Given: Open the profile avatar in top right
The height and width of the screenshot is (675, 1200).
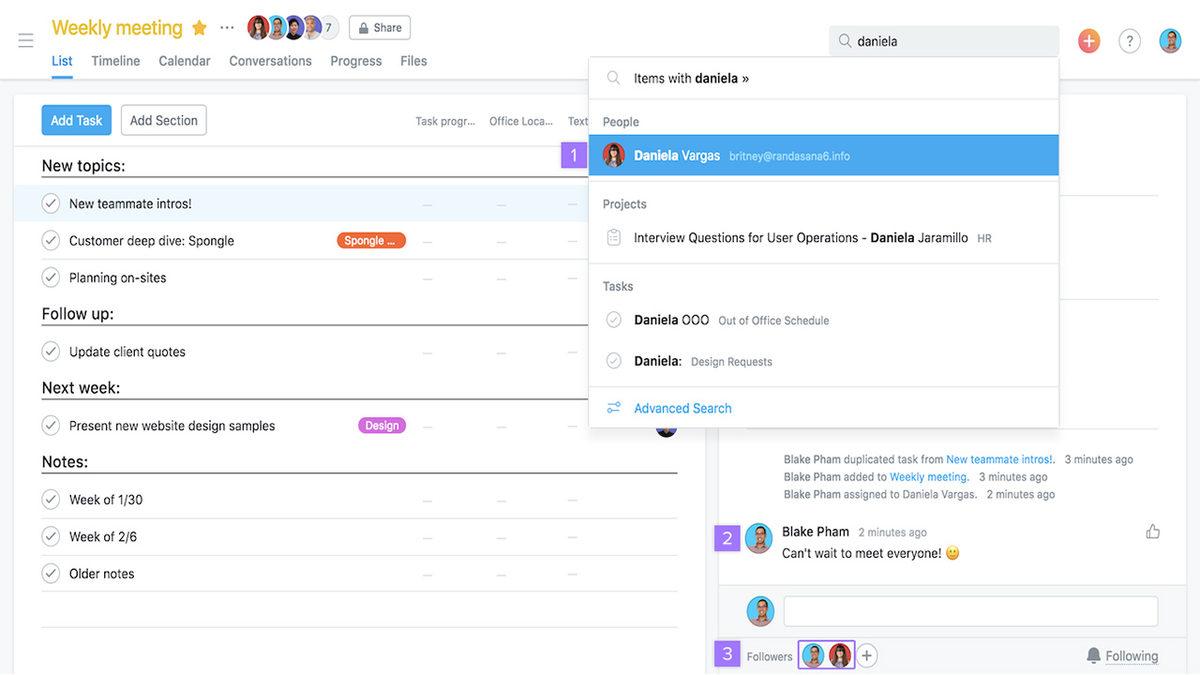Looking at the screenshot, I should 1170,41.
